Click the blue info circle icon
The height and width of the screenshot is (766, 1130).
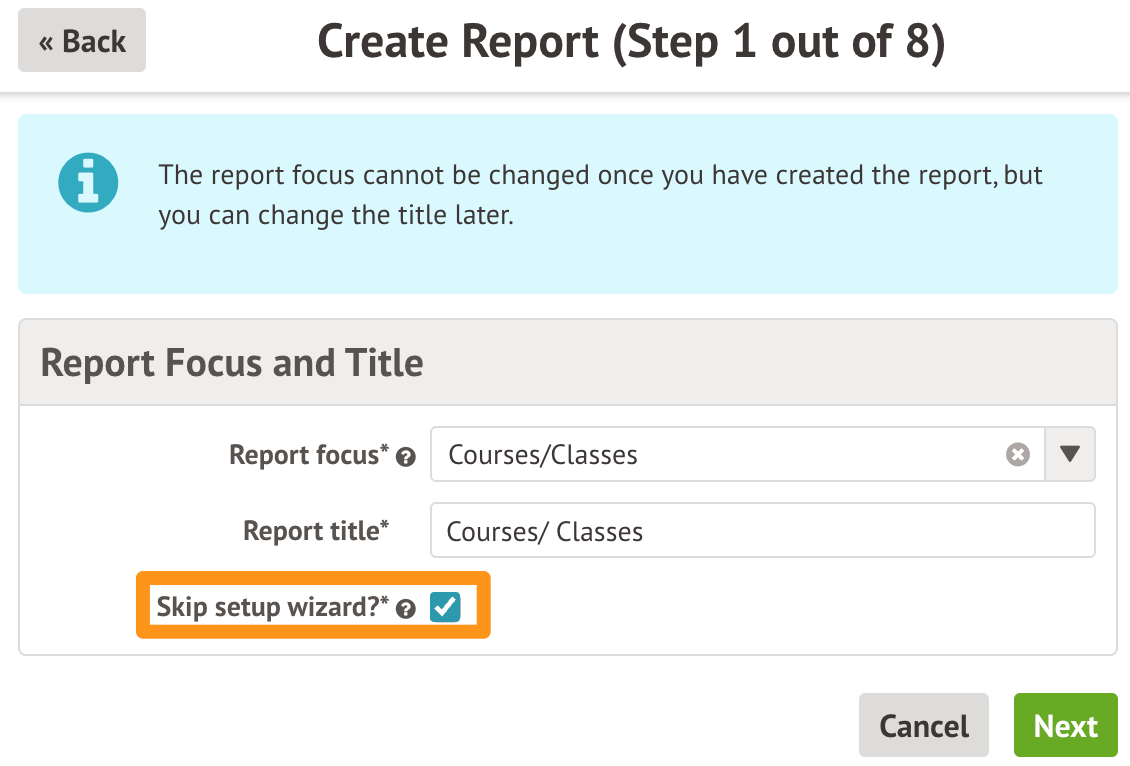(88, 182)
